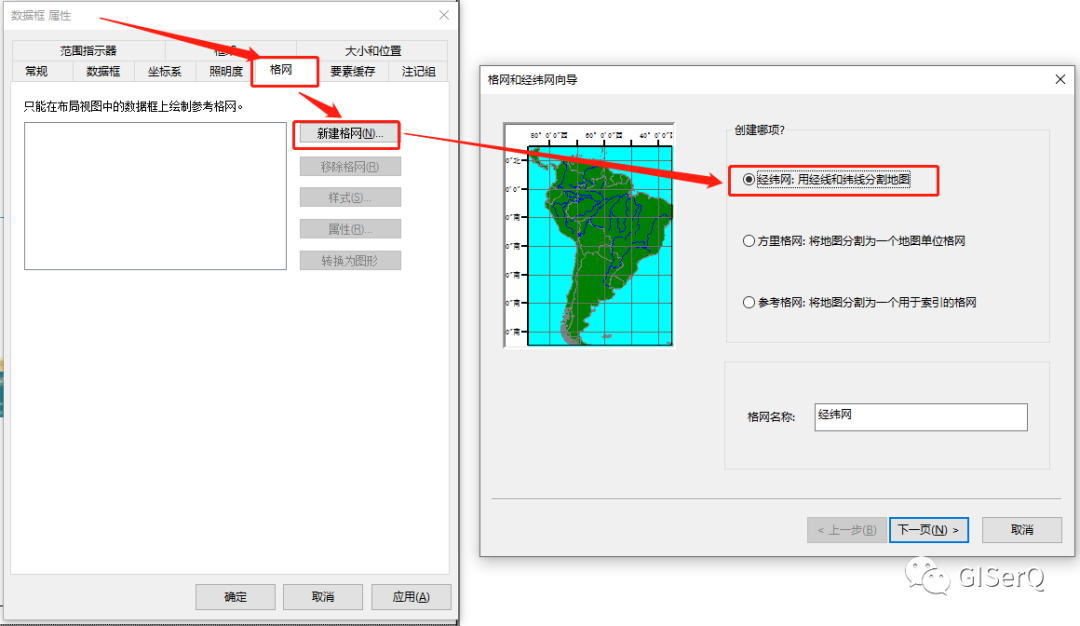The width and height of the screenshot is (1080, 626).
Task: Open the 格网 tab
Action: 281,70
